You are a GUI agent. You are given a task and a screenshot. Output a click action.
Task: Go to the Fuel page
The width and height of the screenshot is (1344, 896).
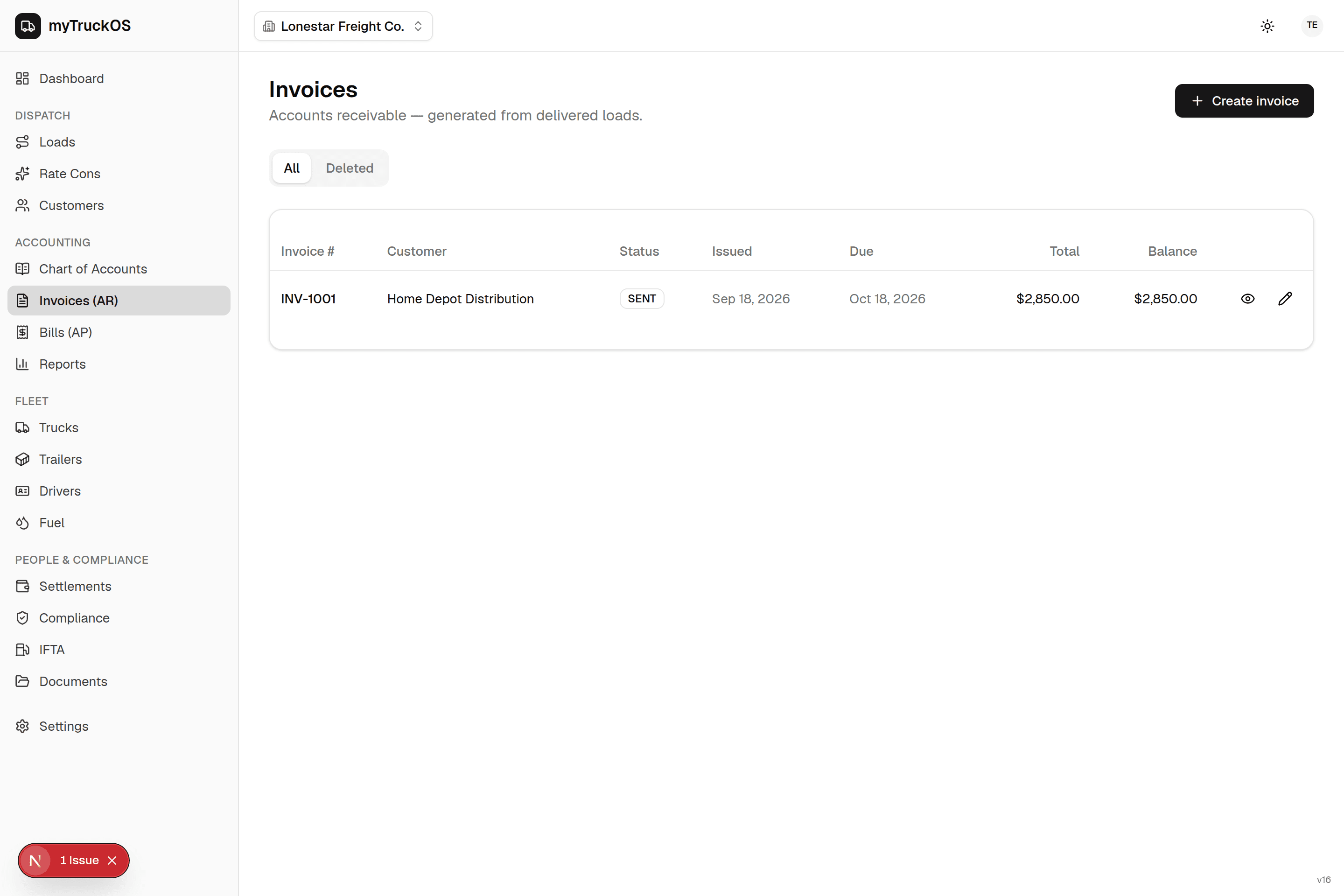(119, 522)
